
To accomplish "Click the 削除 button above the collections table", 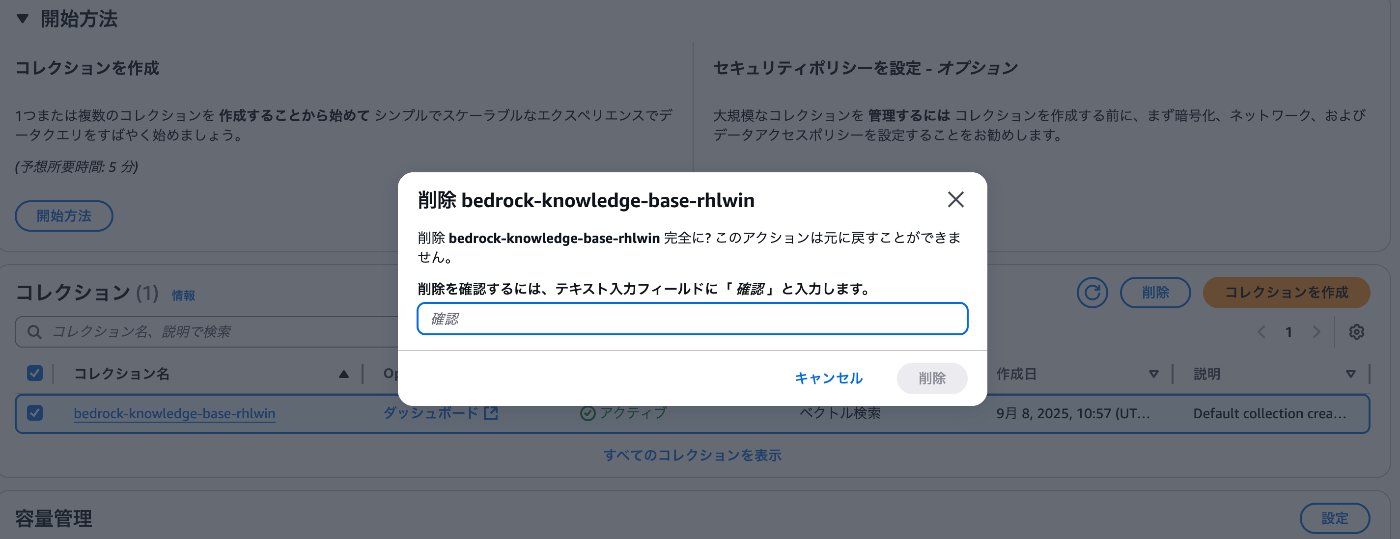I will pos(1155,292).
